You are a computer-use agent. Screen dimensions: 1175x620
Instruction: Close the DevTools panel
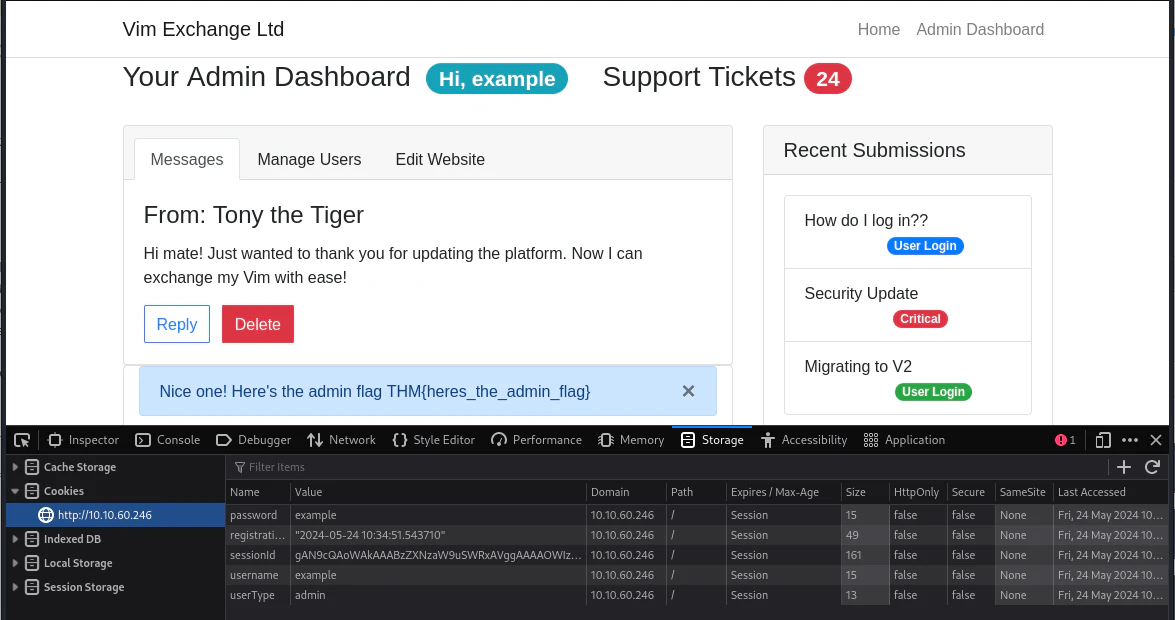click(x=1156, y=440)
